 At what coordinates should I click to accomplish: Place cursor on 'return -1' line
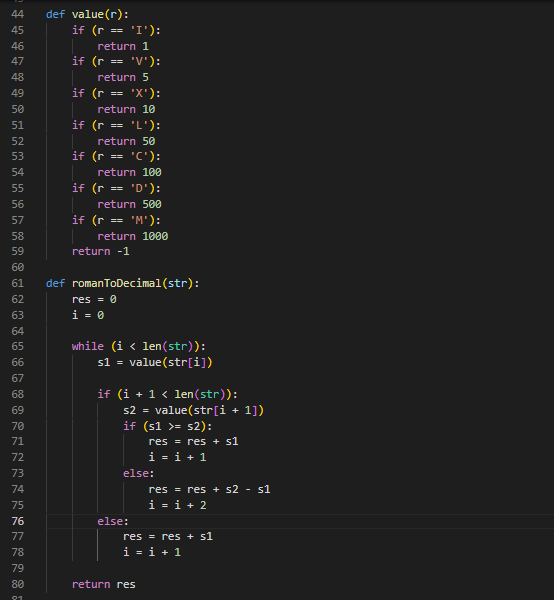pos(101,251)
